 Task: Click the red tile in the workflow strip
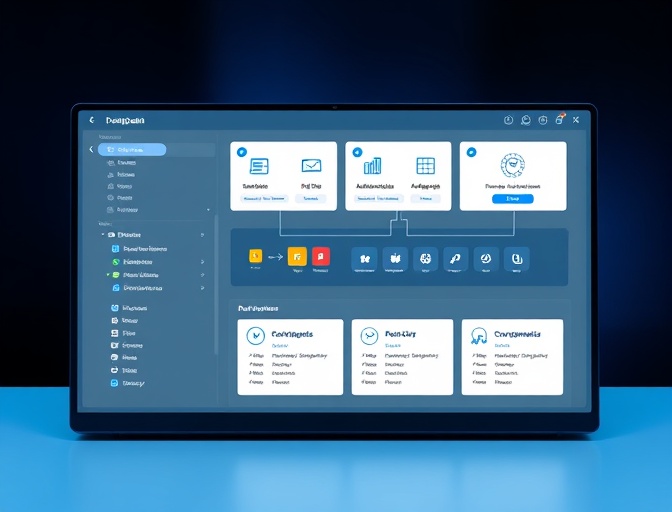(321, 257)
